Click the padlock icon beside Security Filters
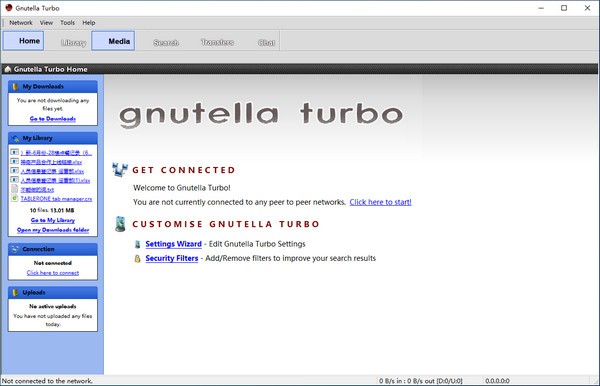Image resolution: width=600 pixels, height=386 pixels. (x=137, y=259)
